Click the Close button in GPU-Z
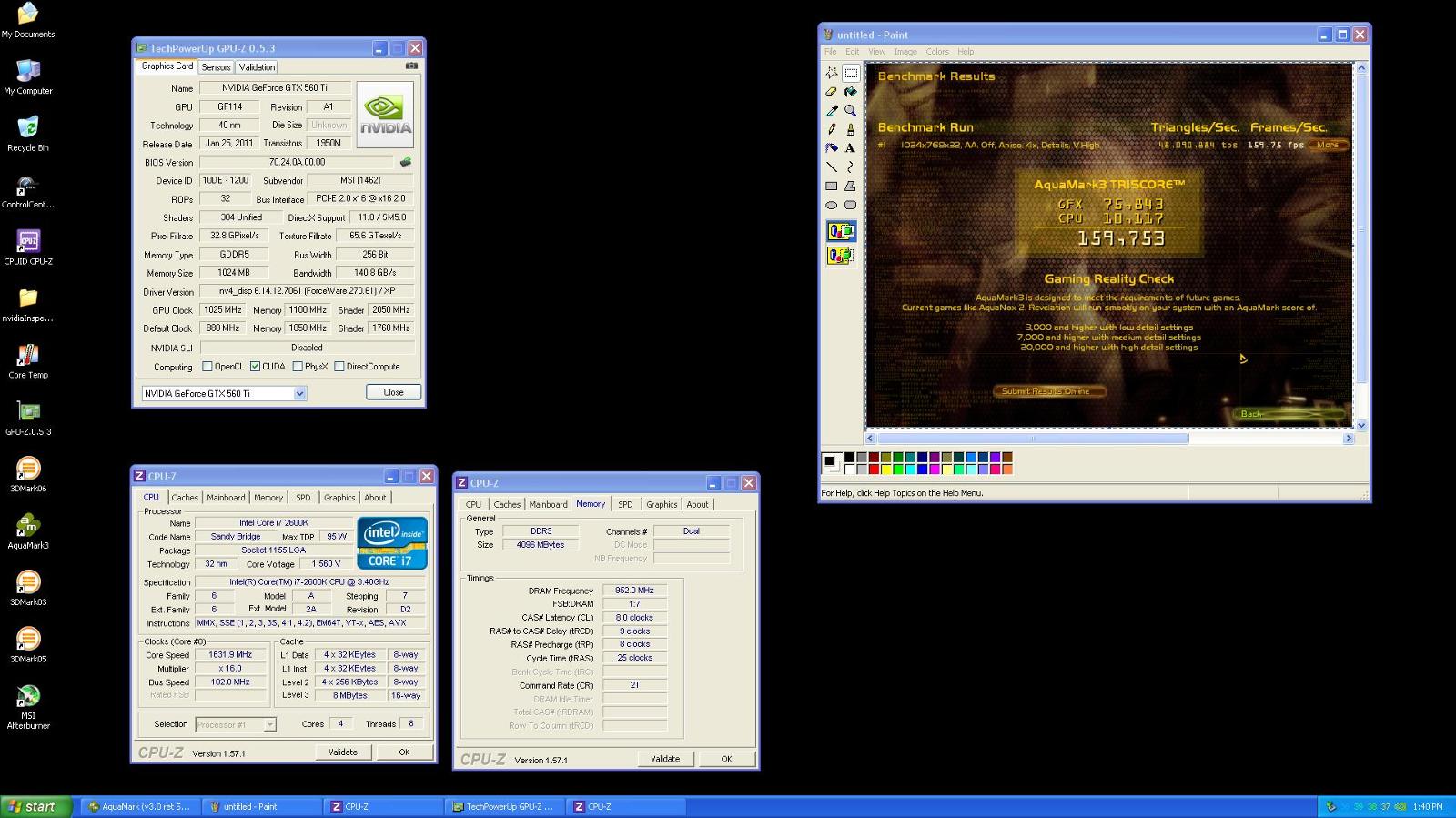 [x=393, y=392]
